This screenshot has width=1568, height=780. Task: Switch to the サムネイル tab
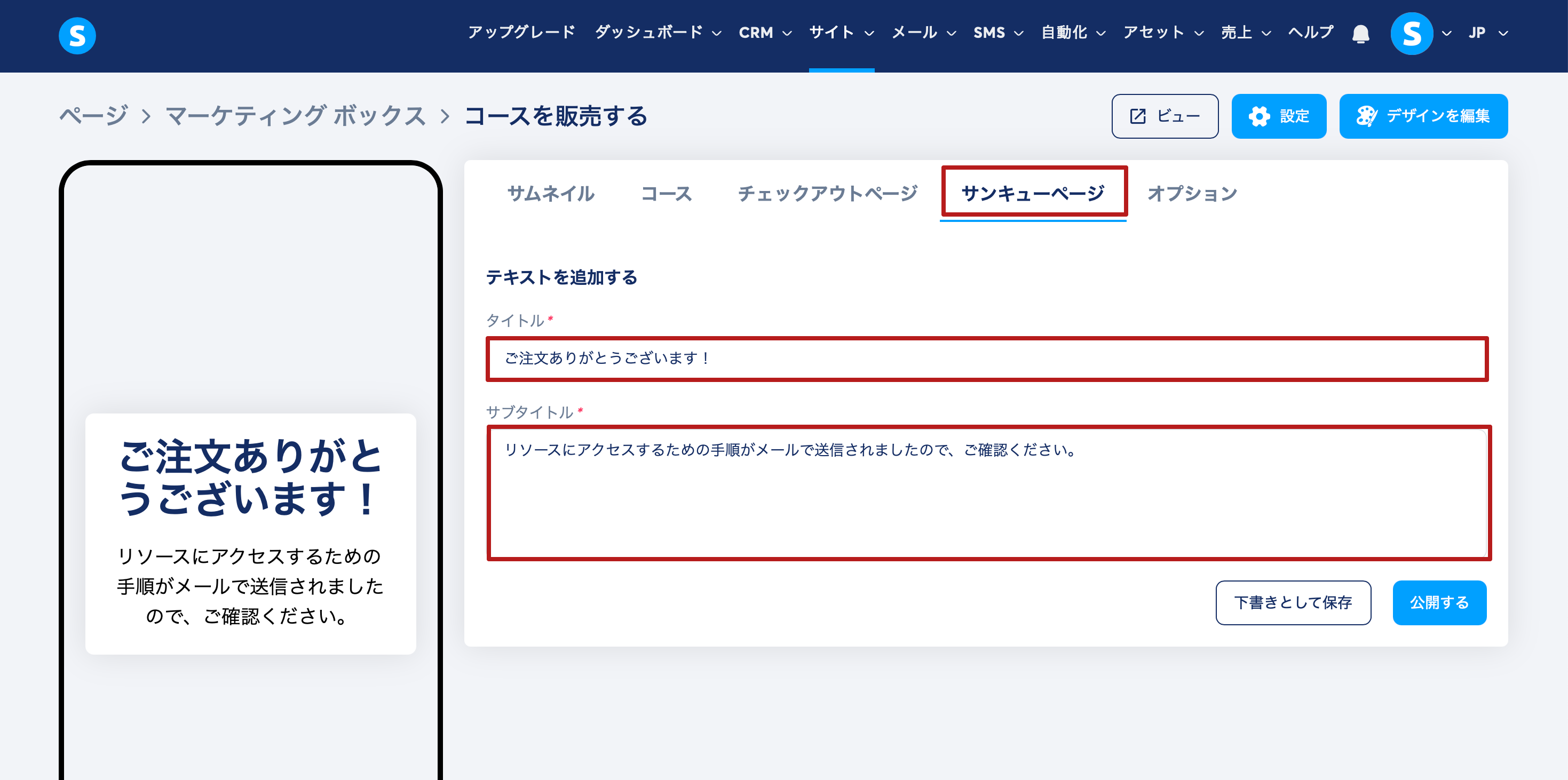click(550, 194)
